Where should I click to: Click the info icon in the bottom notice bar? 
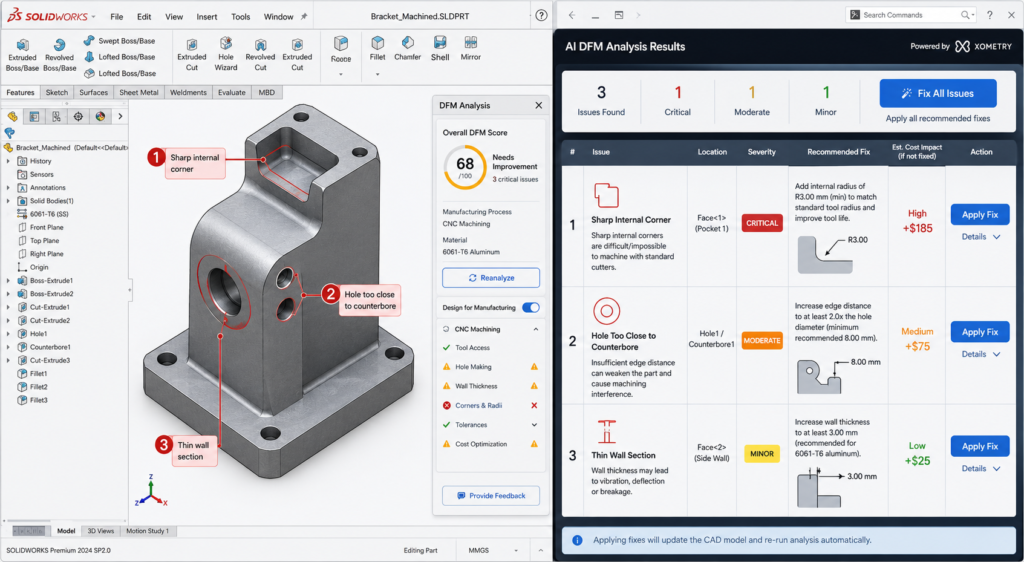pos(577,540)
